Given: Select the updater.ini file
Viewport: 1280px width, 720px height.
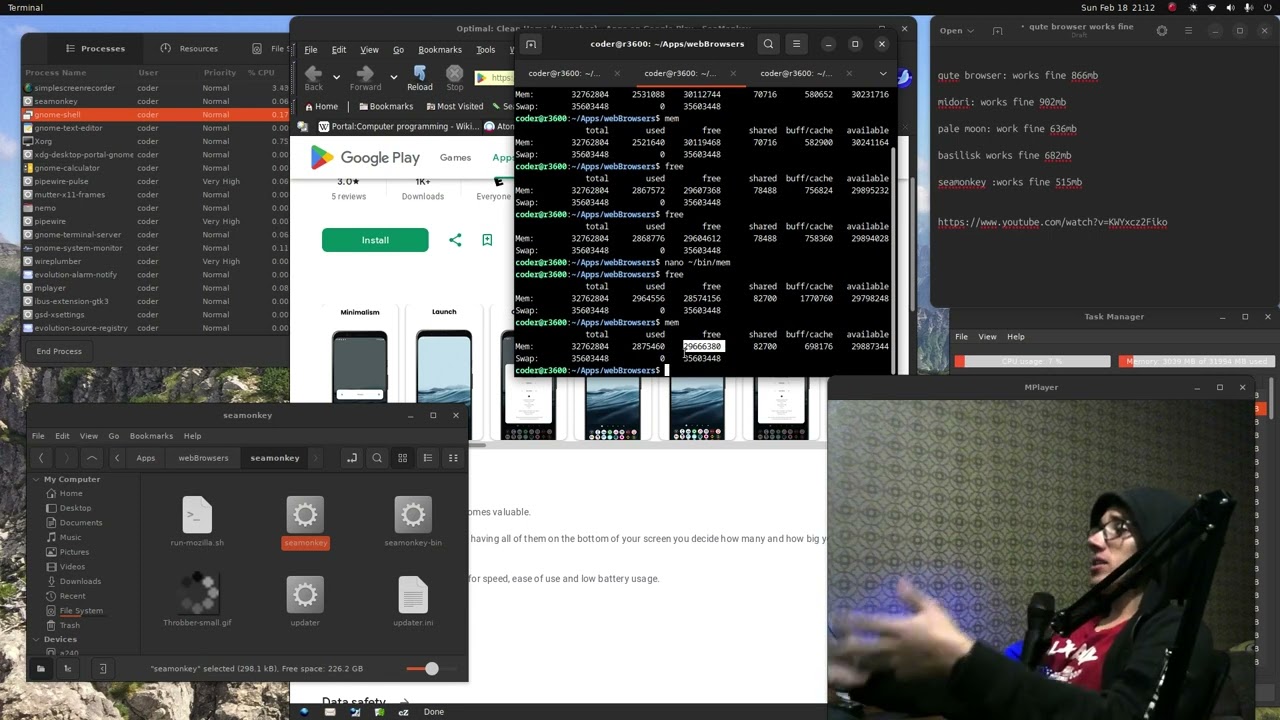Looking at the screenshot, I should pyautogui.click(x=413, y=600).
